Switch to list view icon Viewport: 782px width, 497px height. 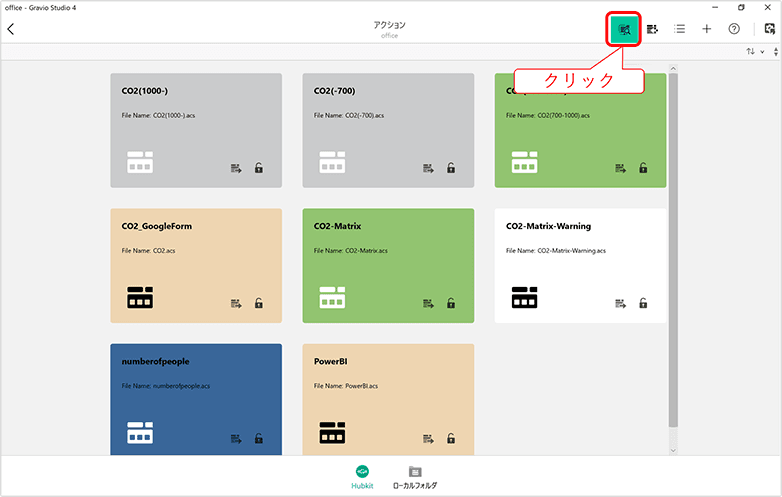[x=679, y=29]
